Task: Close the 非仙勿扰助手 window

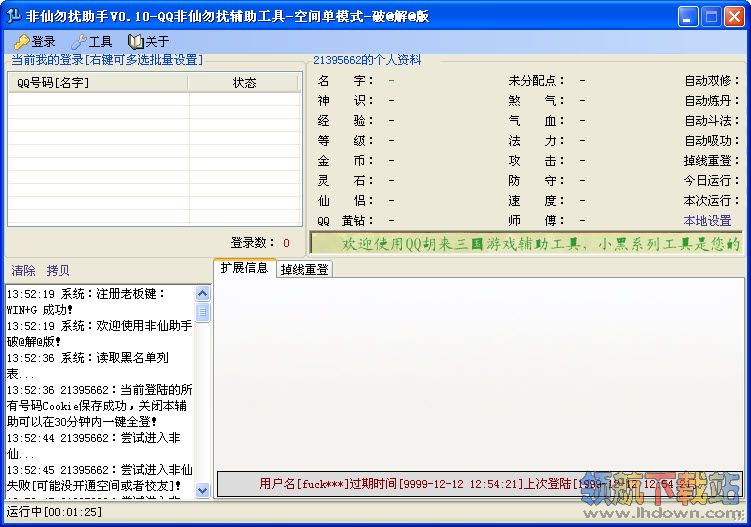Action: pos(733,17)
